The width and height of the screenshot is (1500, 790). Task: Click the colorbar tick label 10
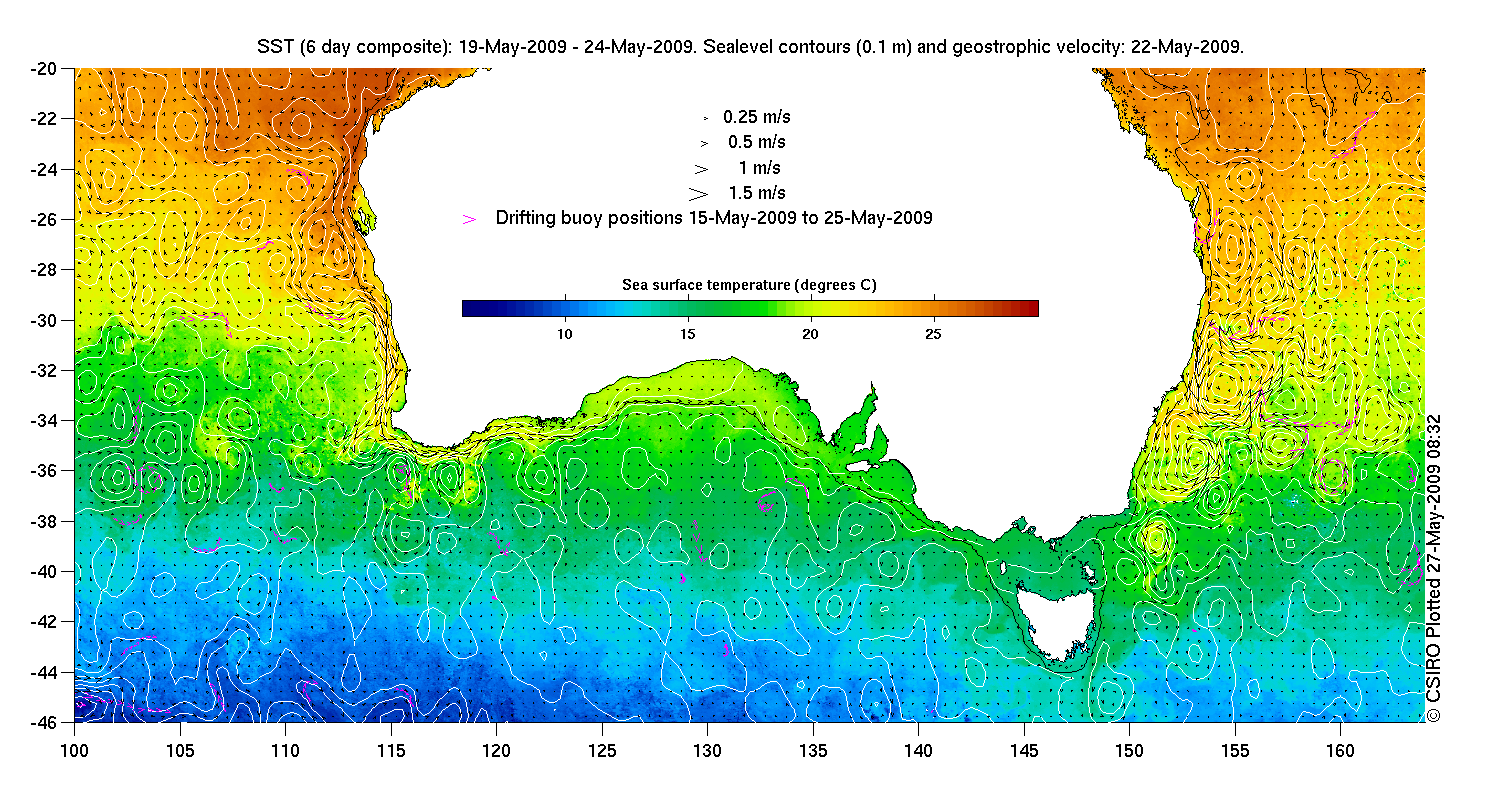[x=565, y=333]
